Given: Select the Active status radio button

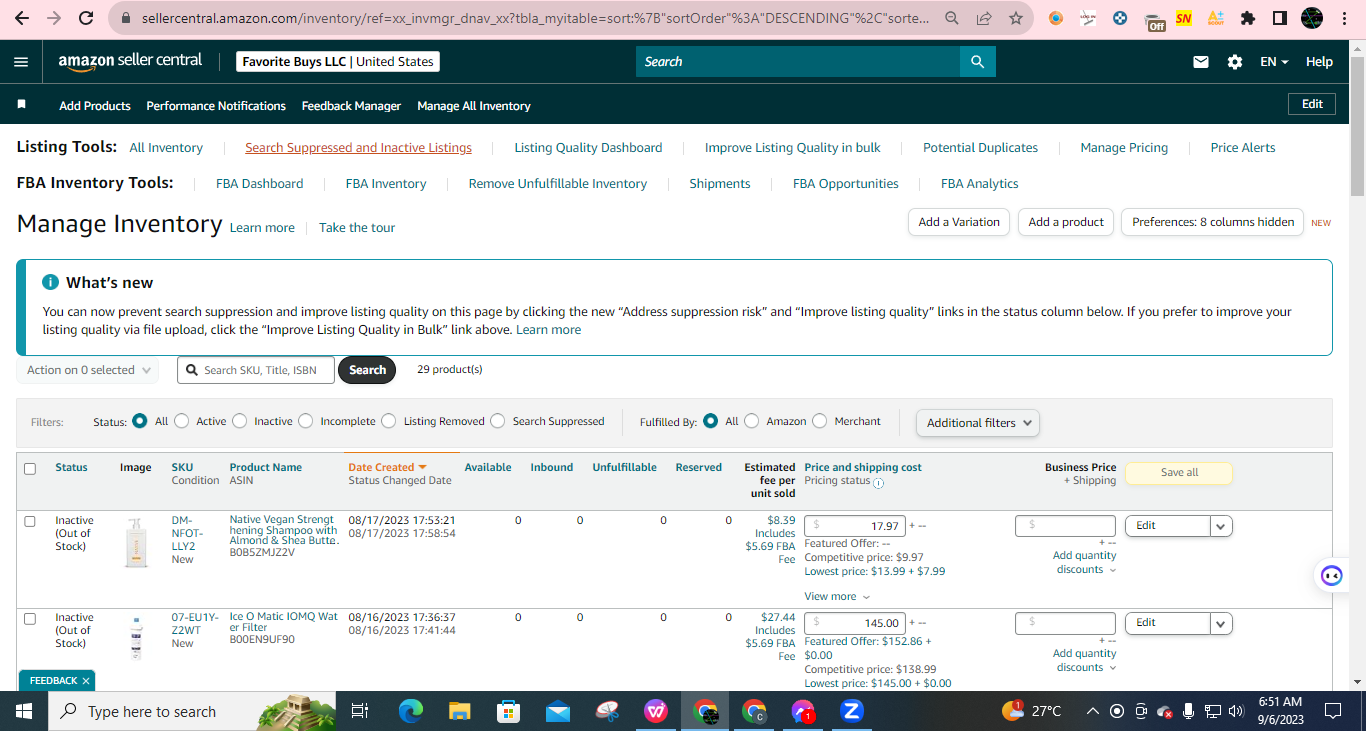Looking at the screenshot, I should [x=181, y=421].
